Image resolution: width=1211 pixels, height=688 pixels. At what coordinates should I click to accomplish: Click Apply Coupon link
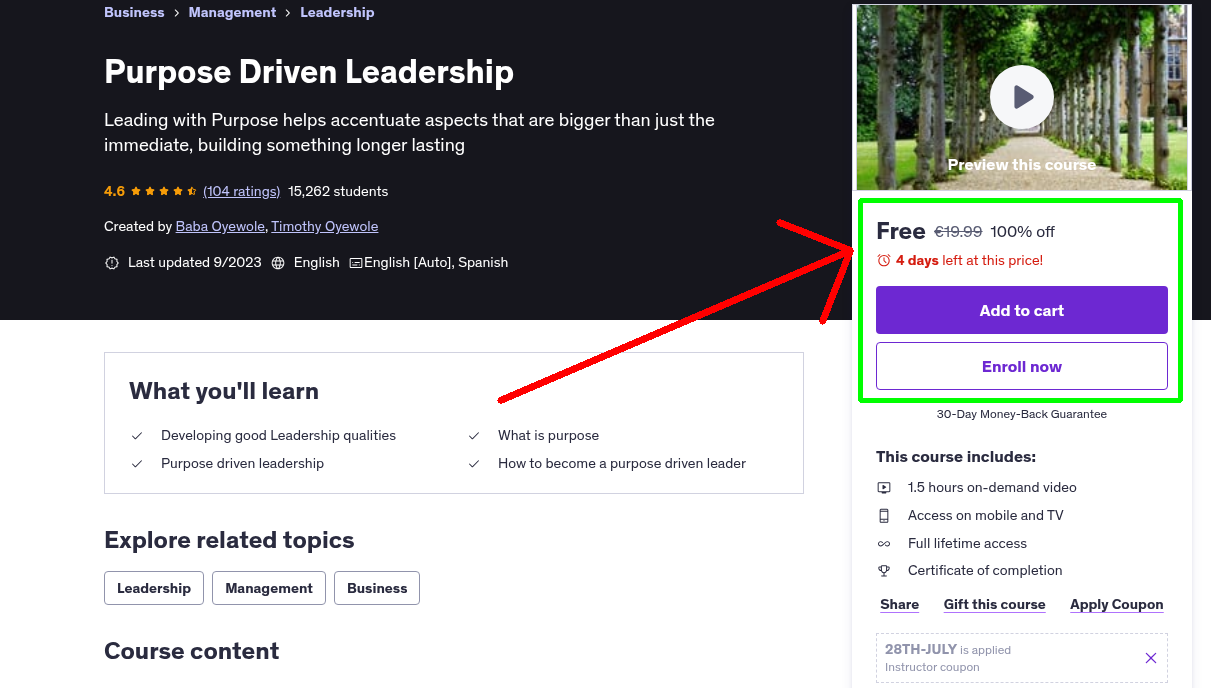pyautogui.click(x=1116, y=605)
